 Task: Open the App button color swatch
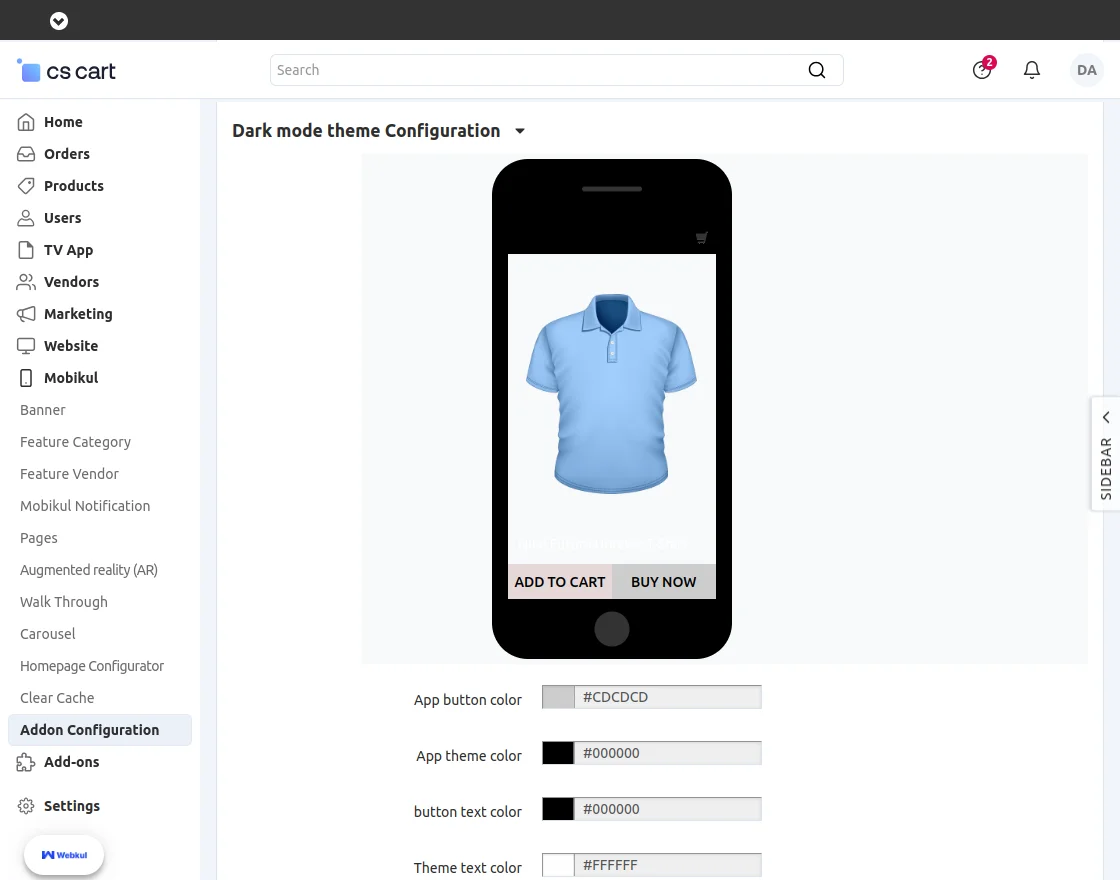click(558, 697)
